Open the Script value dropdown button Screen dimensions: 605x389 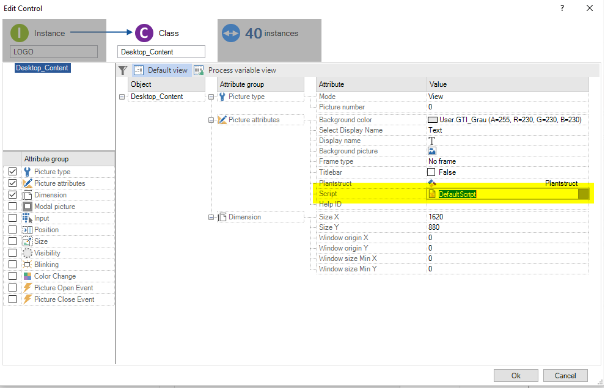tap(584, 194)
